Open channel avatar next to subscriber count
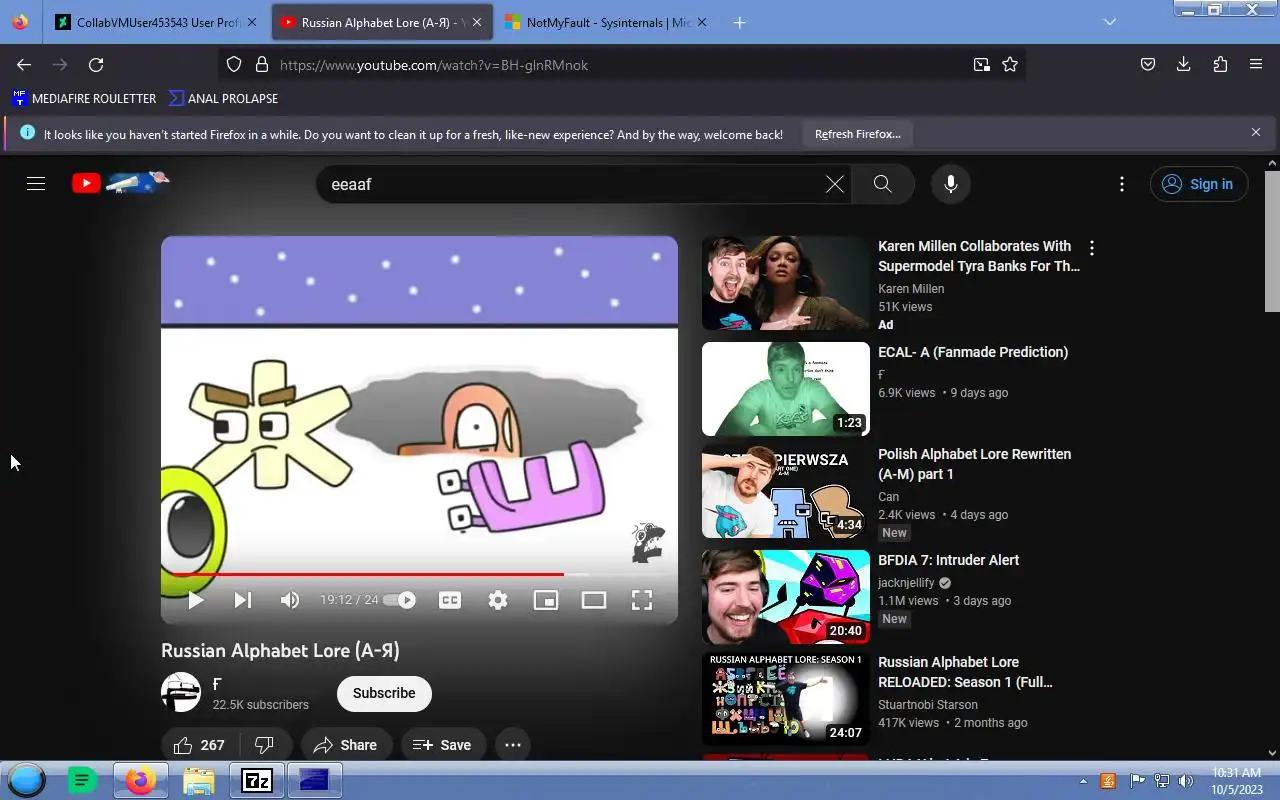Image resolution: width=1280 pixels, height=800 pixels. click(x=181, y=692)
